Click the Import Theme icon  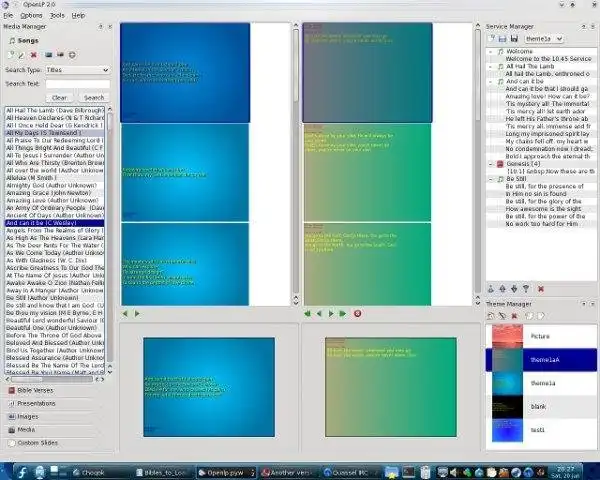click(x=528, y=316)
